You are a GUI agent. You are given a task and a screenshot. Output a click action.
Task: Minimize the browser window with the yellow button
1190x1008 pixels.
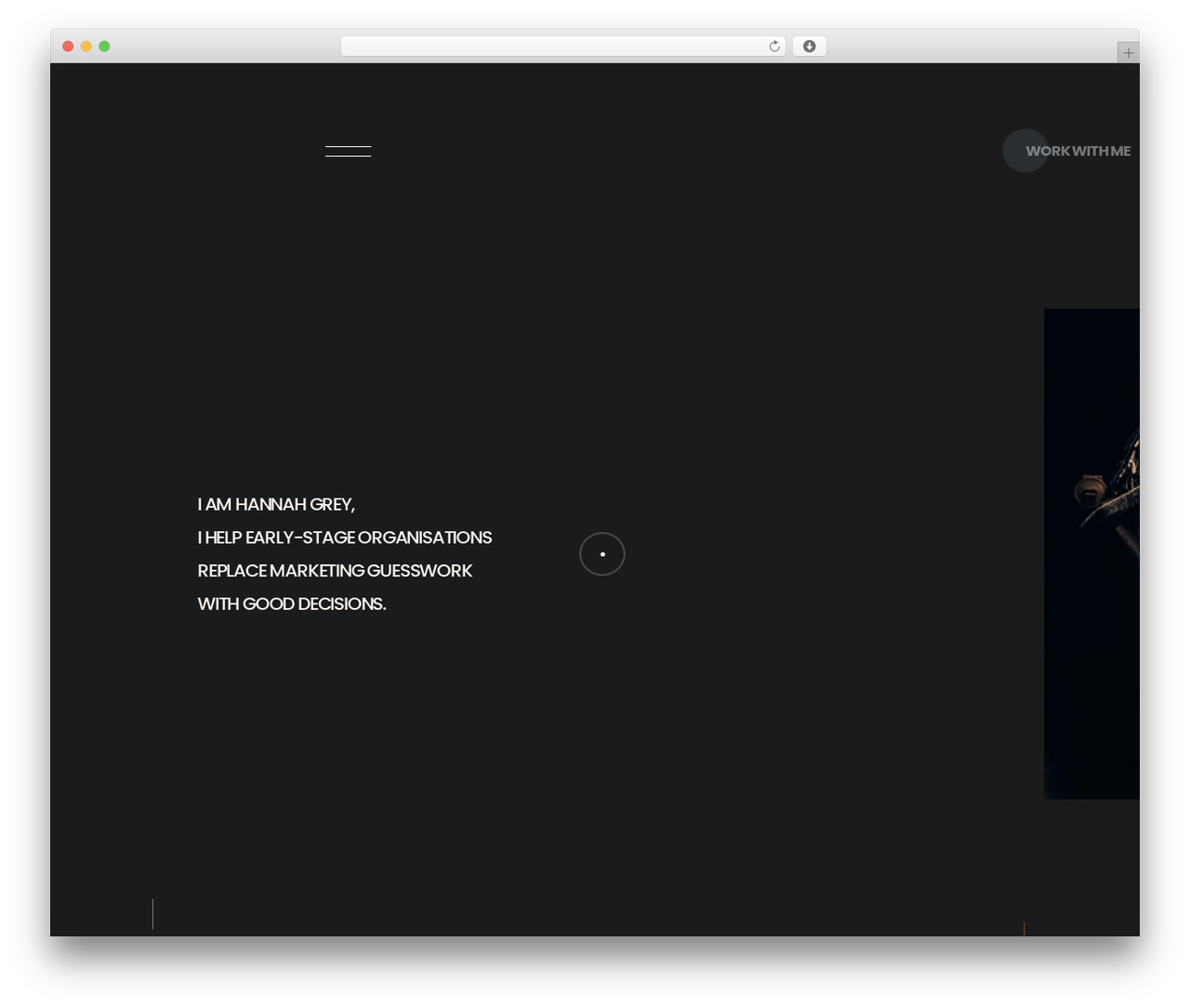click(86, 46)
